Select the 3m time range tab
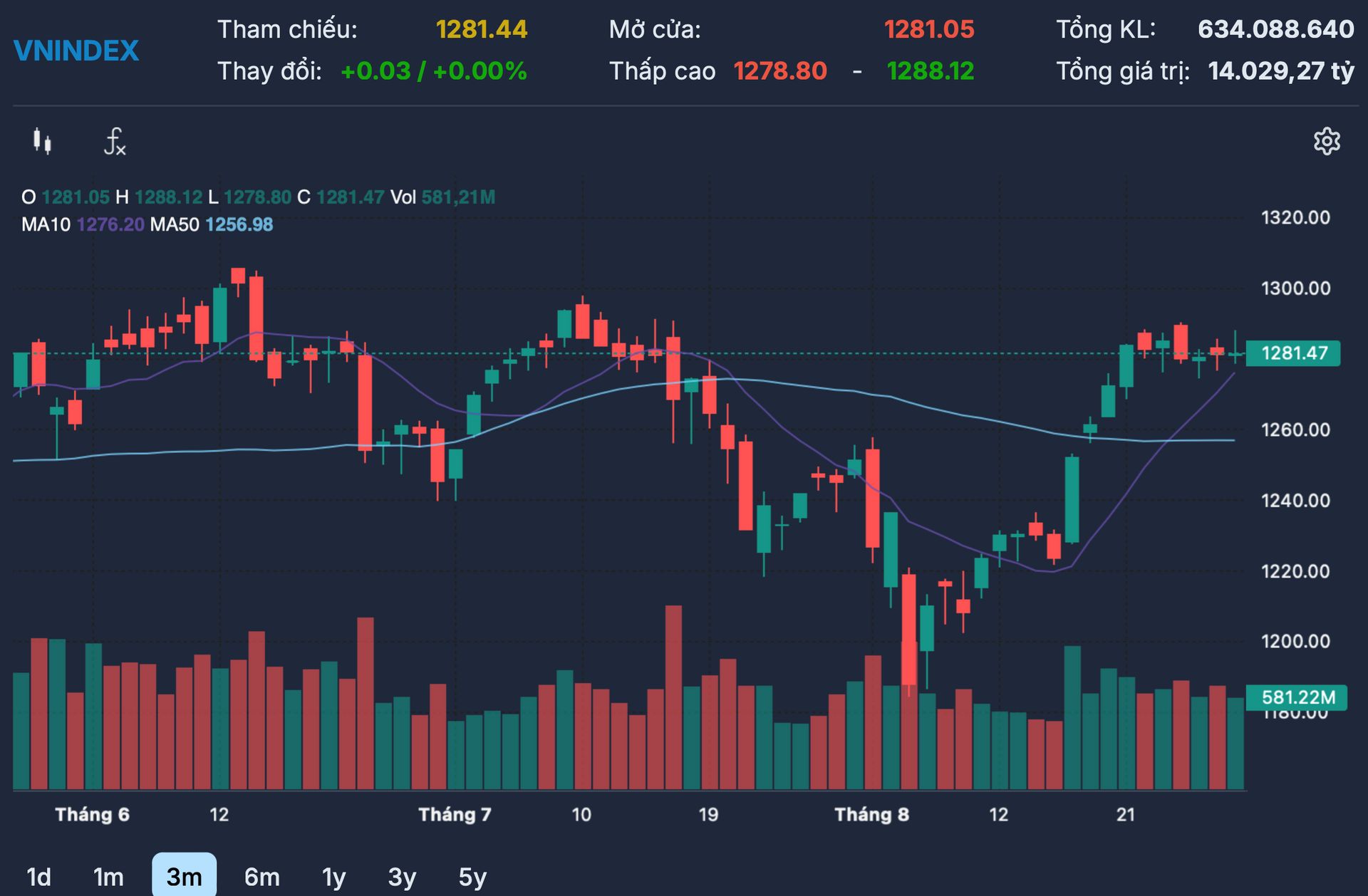Viewport: 1368px width, 896px height. tap(184, 876)
